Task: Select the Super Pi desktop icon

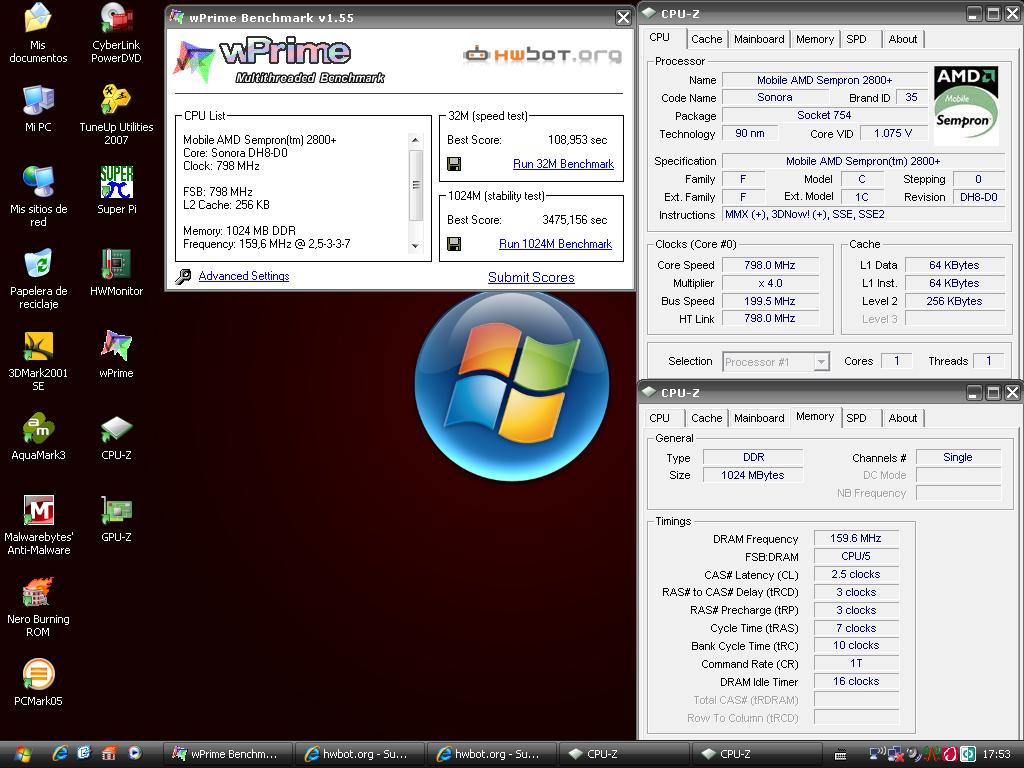Action: pos(116,191)
